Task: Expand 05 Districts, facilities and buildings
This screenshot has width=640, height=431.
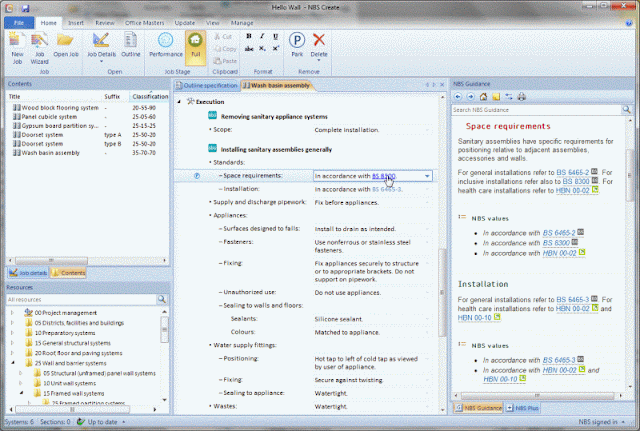Action: point(13,323)
